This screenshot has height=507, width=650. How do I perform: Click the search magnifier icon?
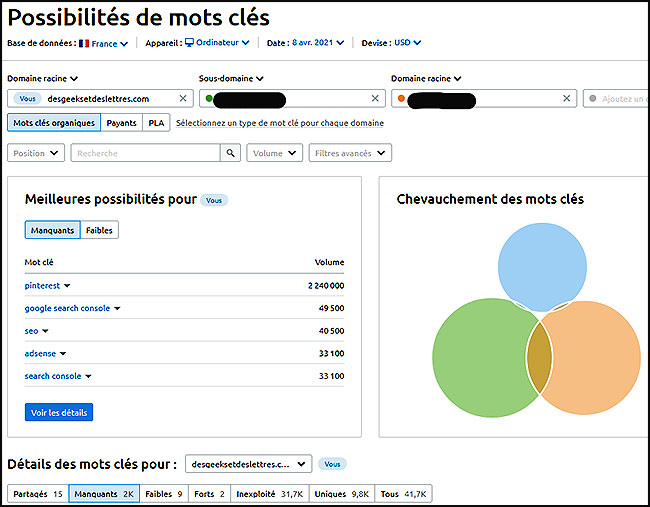pyautogui.click(x=230, y=153)
